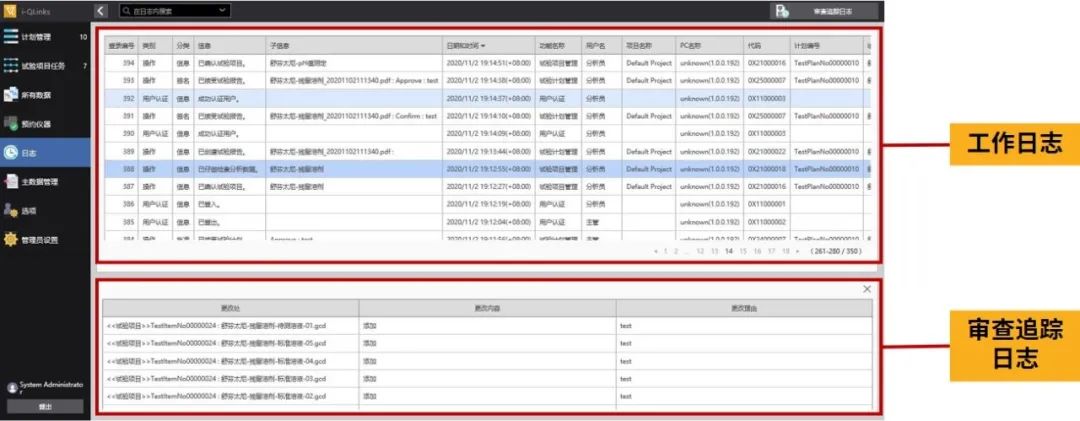Expand the log search dropdown arrow
Image resolution: width=1080 pixels, height=421 pixels.
(221, 11)
